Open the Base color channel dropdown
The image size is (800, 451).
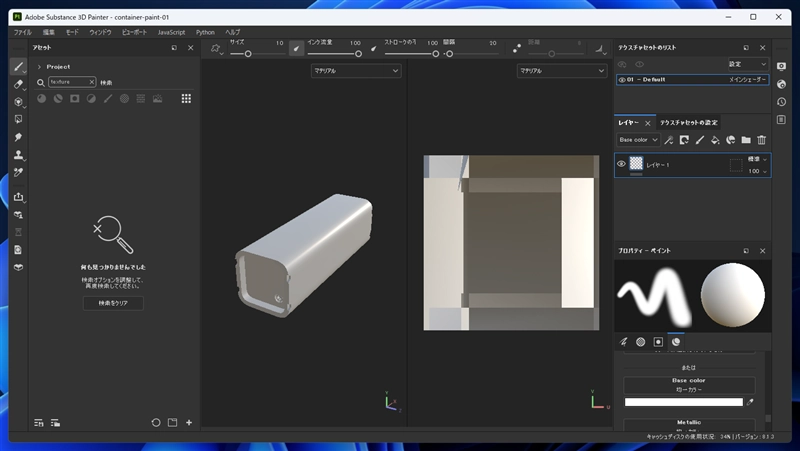point(638,140)
